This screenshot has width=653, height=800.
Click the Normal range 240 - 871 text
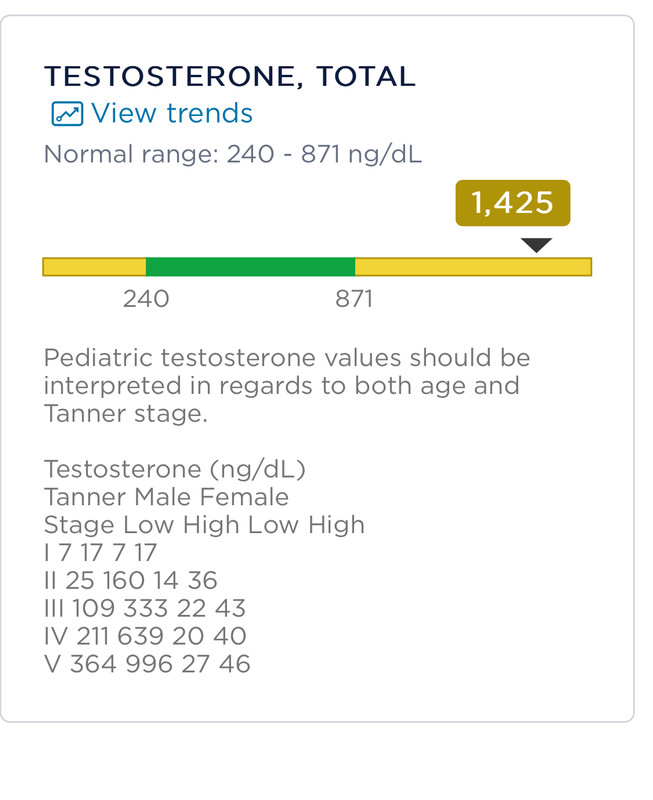[x=233, y=155]
